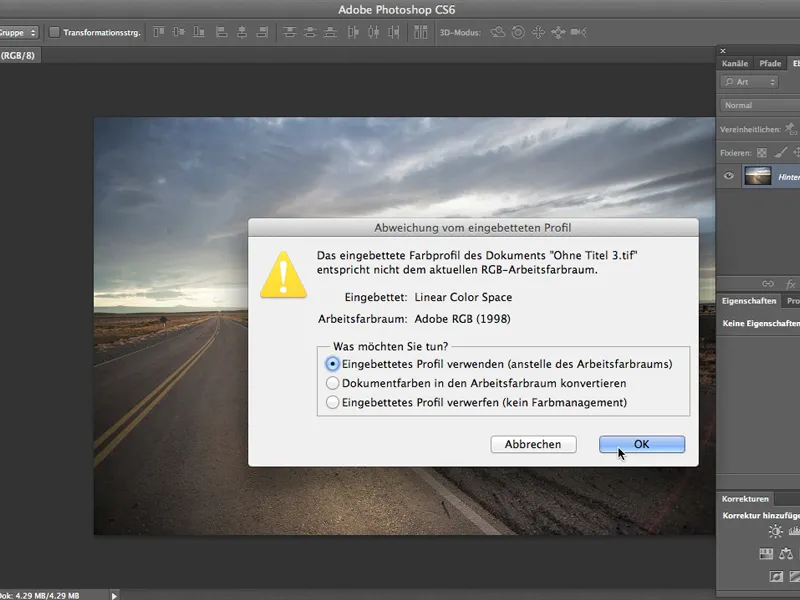800x600 pixels.
Task: Select the 3D rotate object icon
Action: pyautogui.click(x=497, y=32)
